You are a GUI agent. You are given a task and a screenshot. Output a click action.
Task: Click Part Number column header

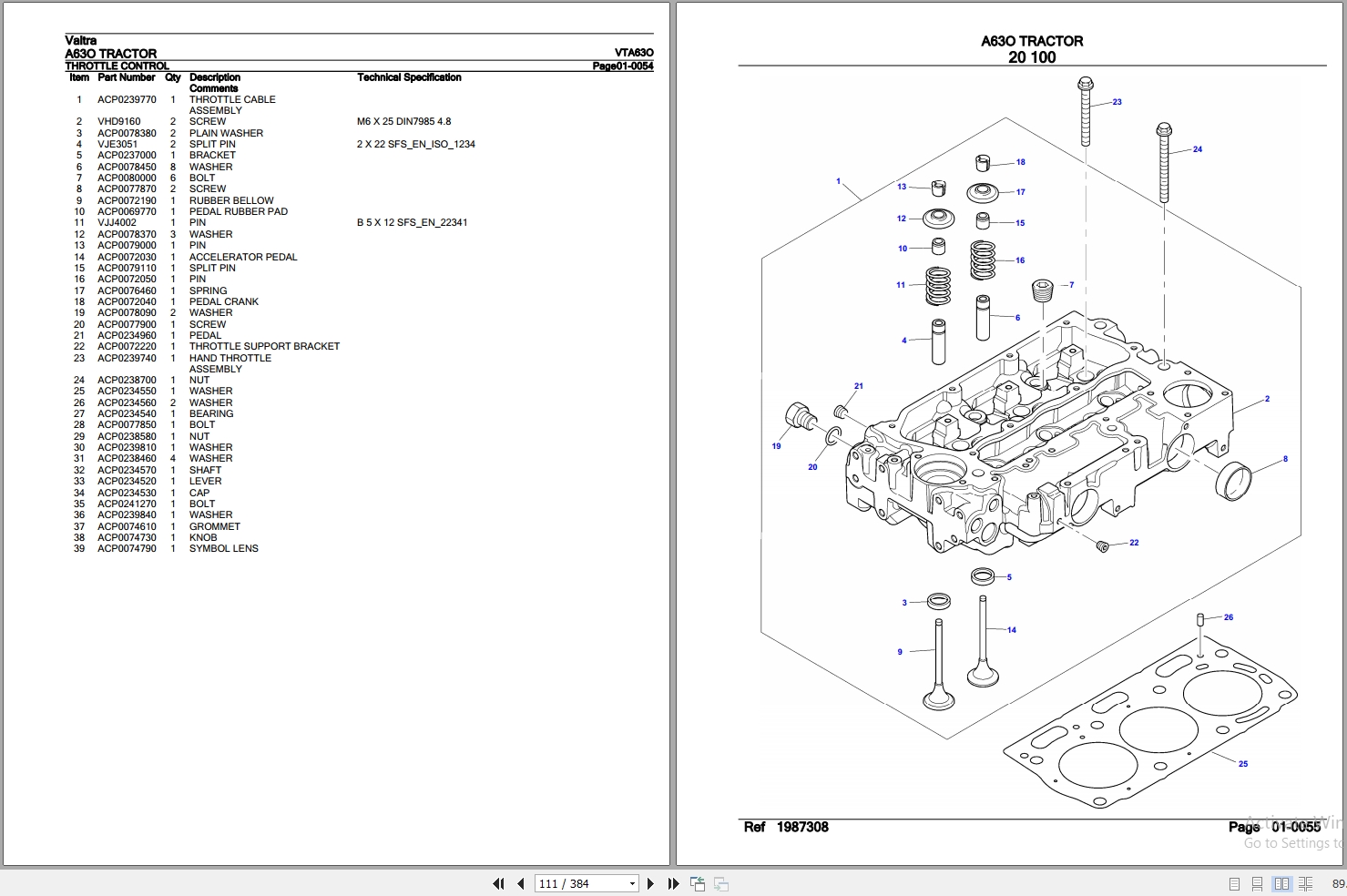click(x=127, y=77)
